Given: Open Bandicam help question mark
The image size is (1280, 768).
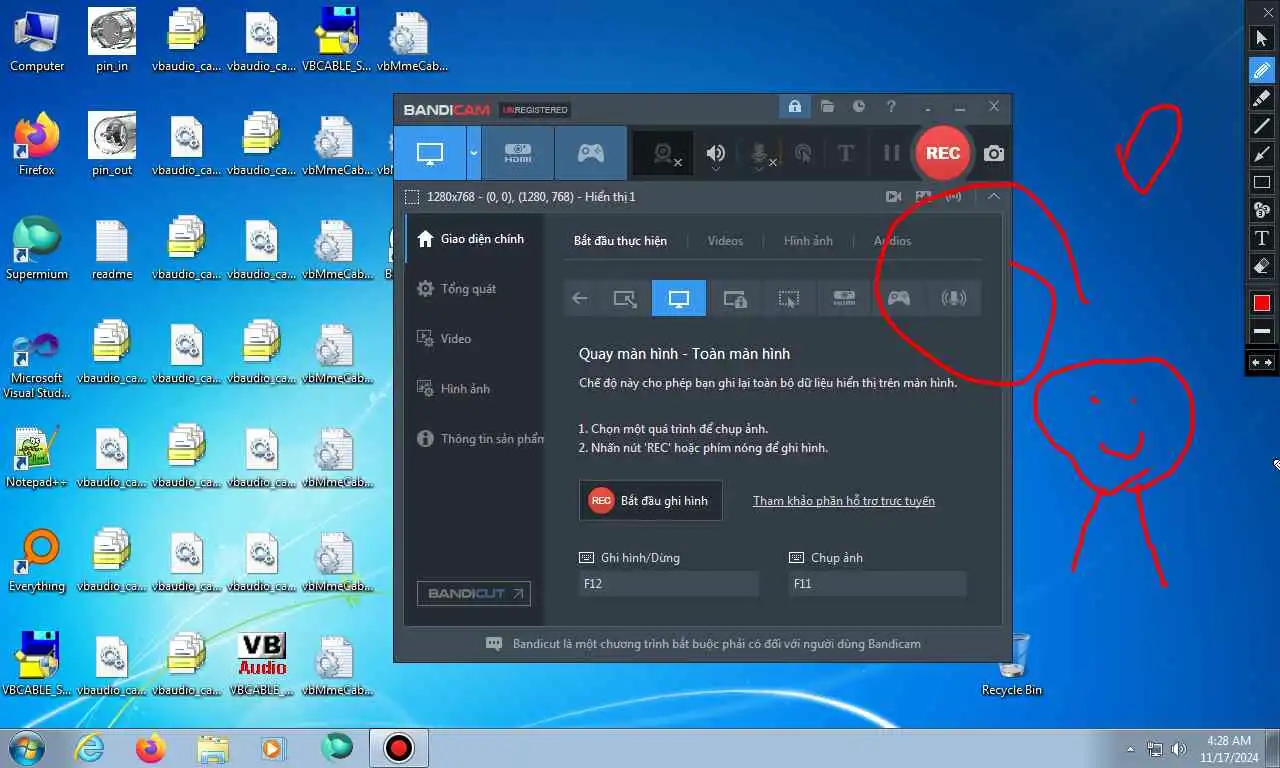Looking at the screenshot, I should [891, 106].
